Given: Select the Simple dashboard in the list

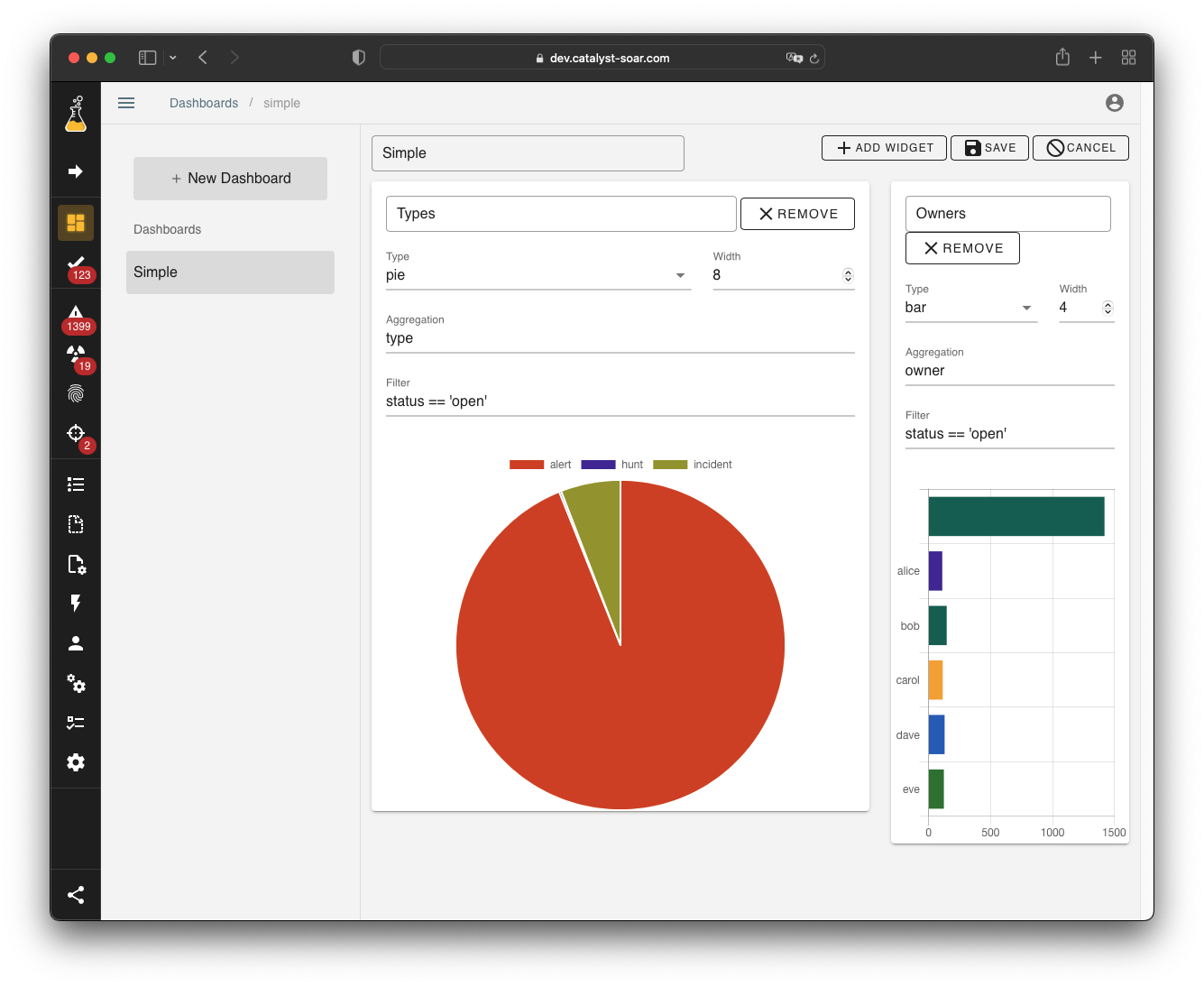Looking at the screenshot, I should [x=230, y=272].
